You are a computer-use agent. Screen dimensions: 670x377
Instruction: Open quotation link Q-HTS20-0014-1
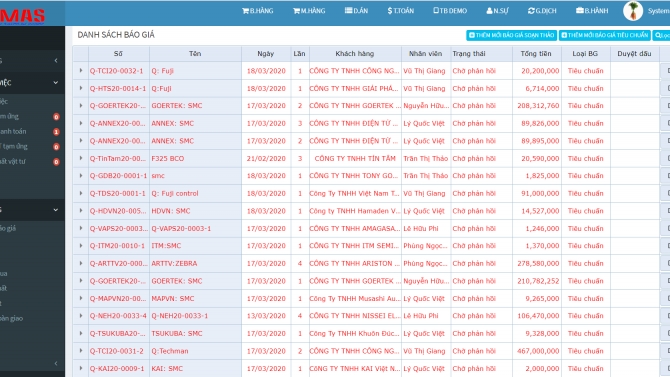(118, 88)
